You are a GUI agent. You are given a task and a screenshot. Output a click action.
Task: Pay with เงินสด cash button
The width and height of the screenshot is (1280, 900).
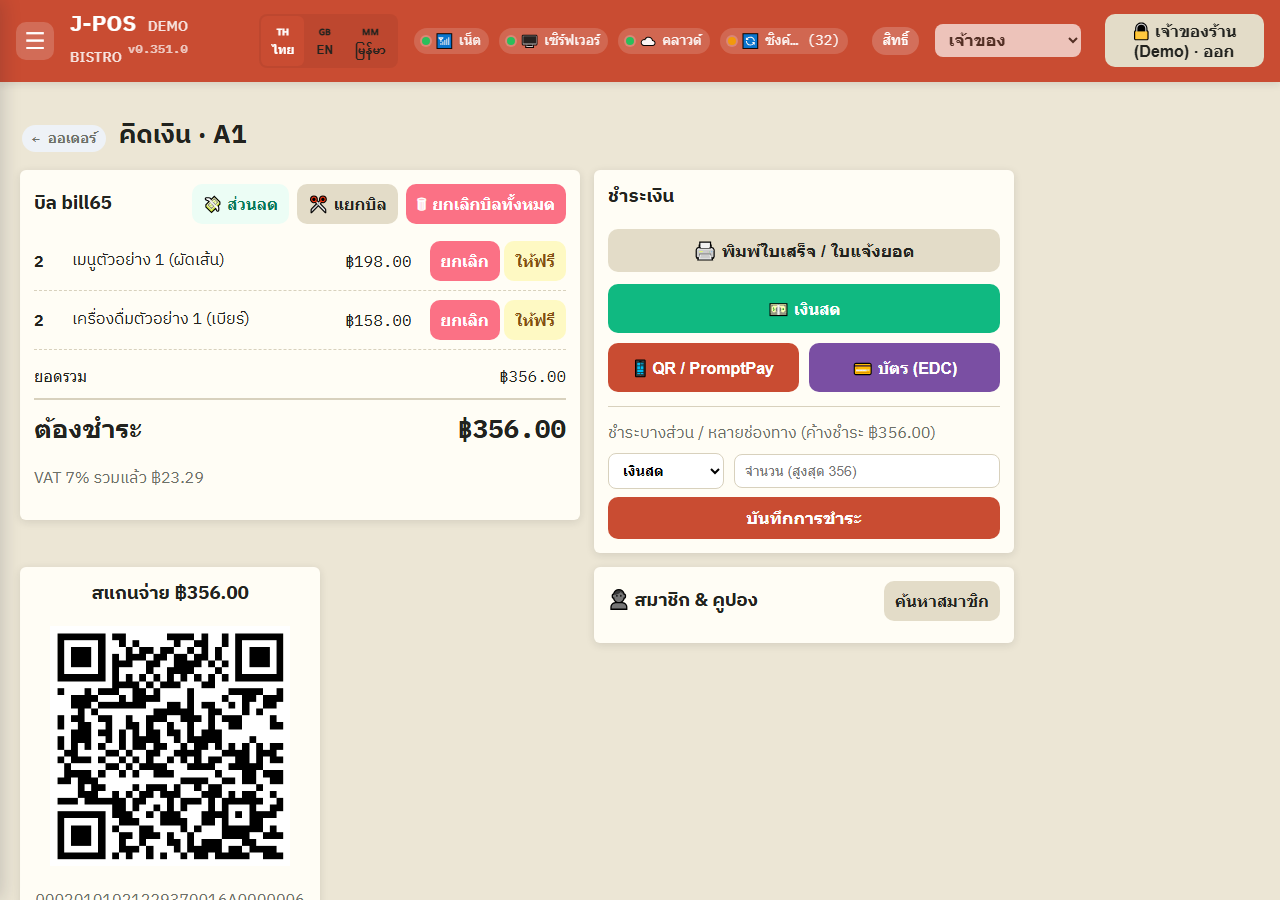tap(804, 309)
